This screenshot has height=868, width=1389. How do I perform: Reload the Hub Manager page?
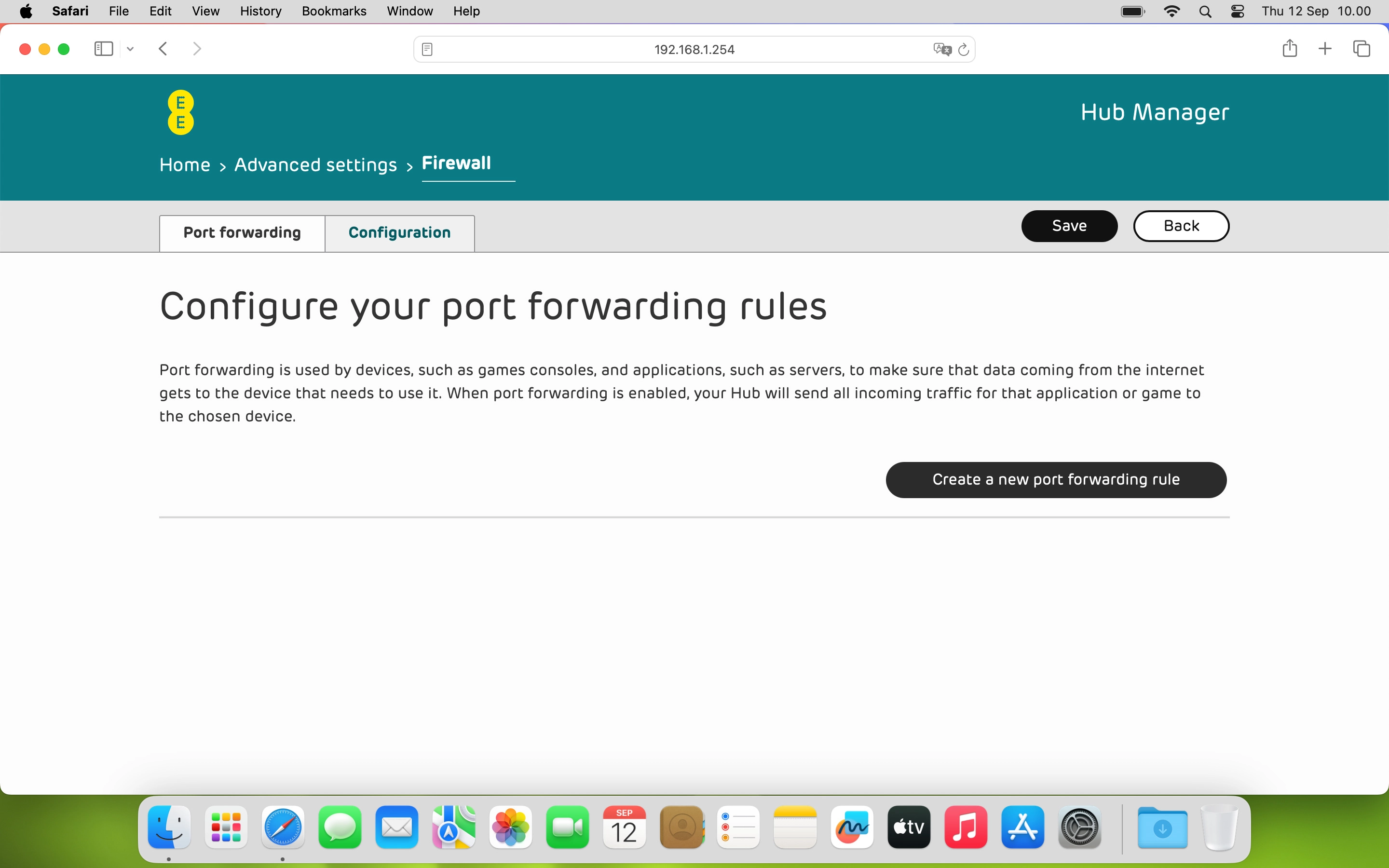963,49
